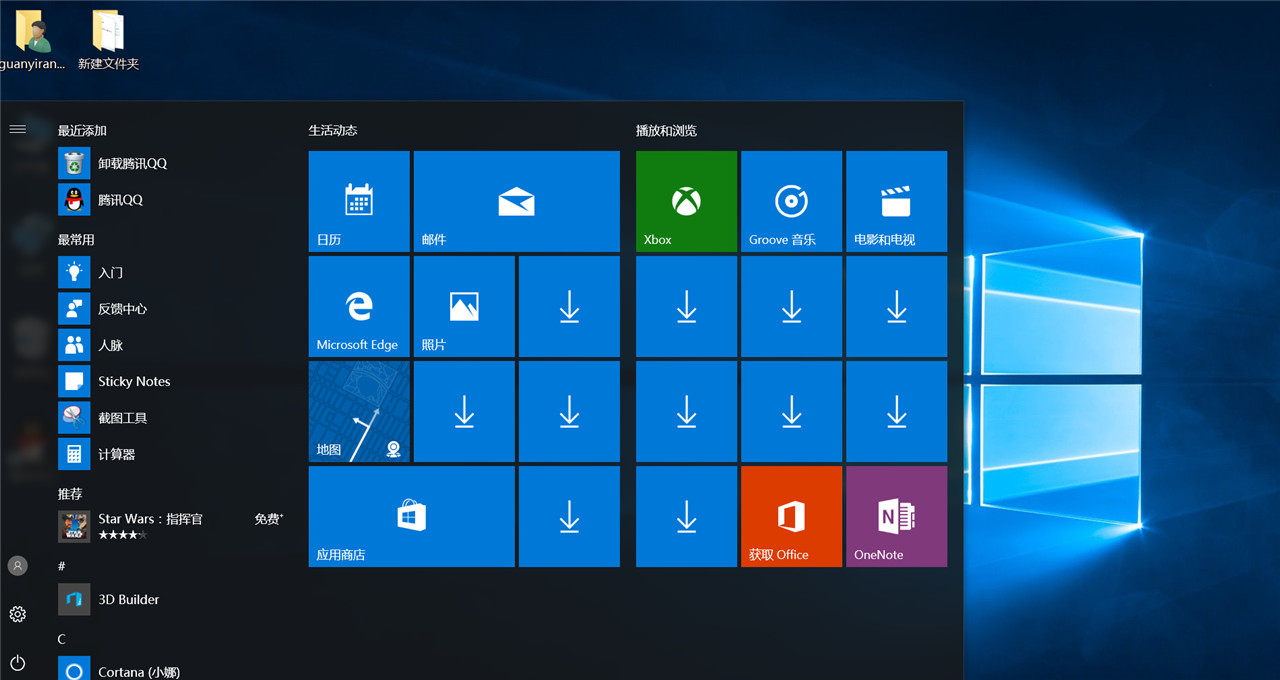Click the C letter header in app list
Viewport: 1280px width, 680px height.
61,639
